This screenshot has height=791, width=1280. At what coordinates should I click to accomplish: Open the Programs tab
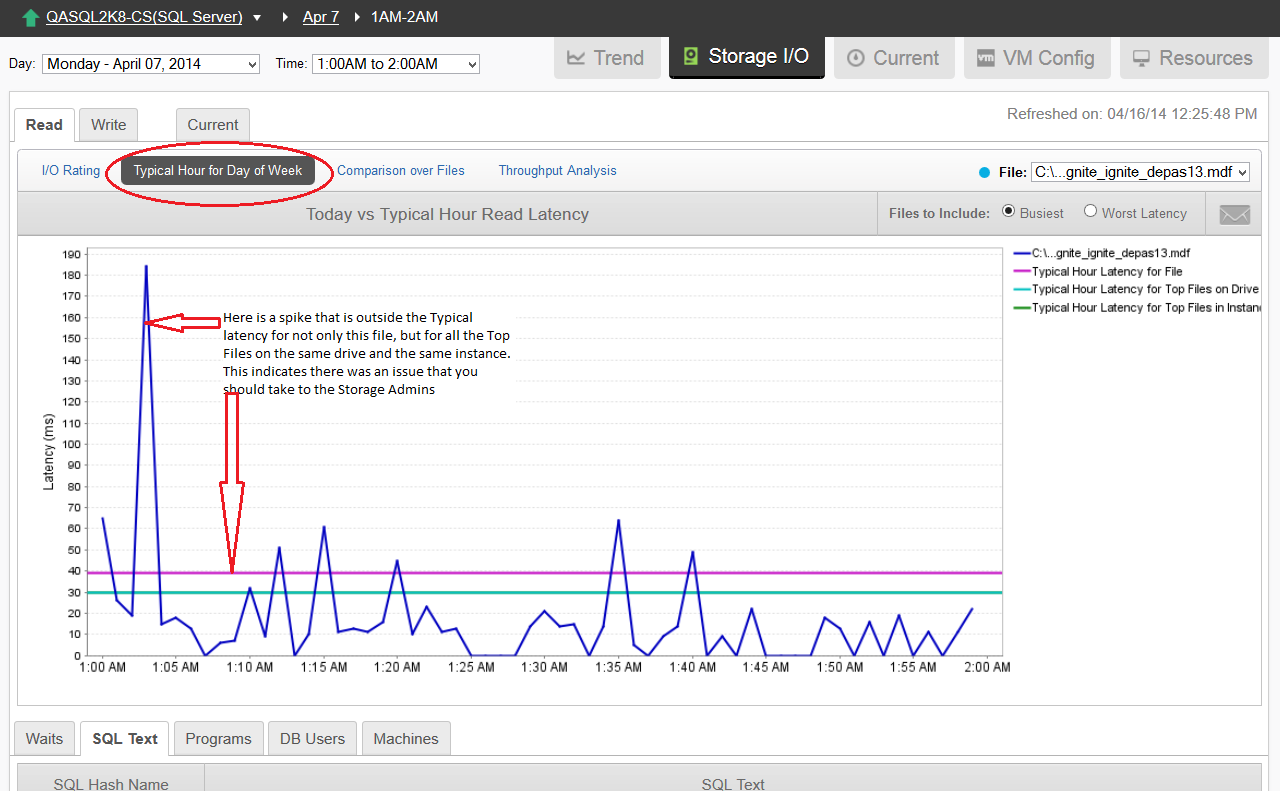[x=218, y=739]
